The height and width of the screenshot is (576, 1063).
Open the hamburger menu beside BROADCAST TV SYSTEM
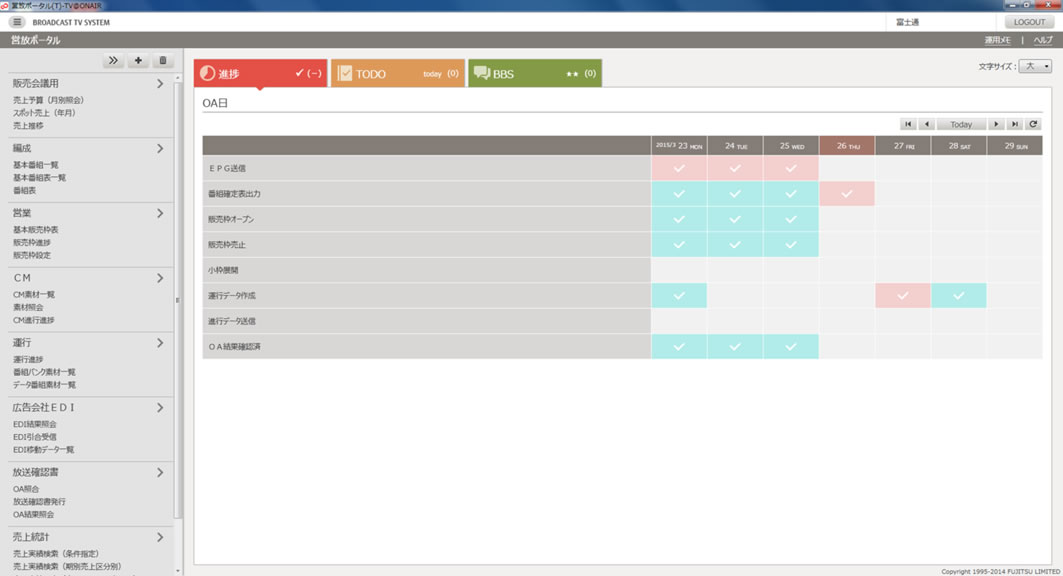(x=18, y=22)
